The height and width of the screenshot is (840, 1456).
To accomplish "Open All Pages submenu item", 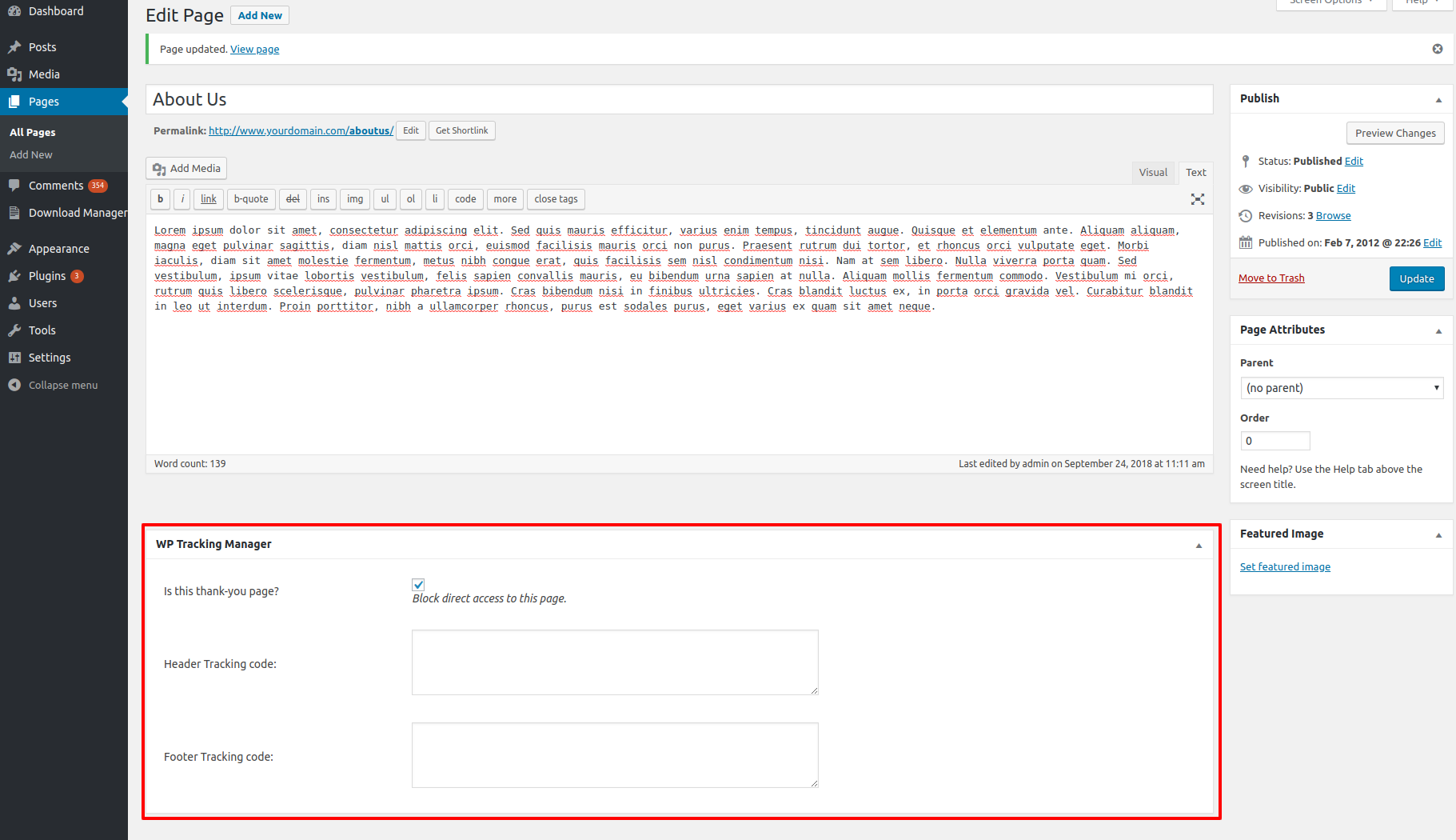I will pos(33,133).
